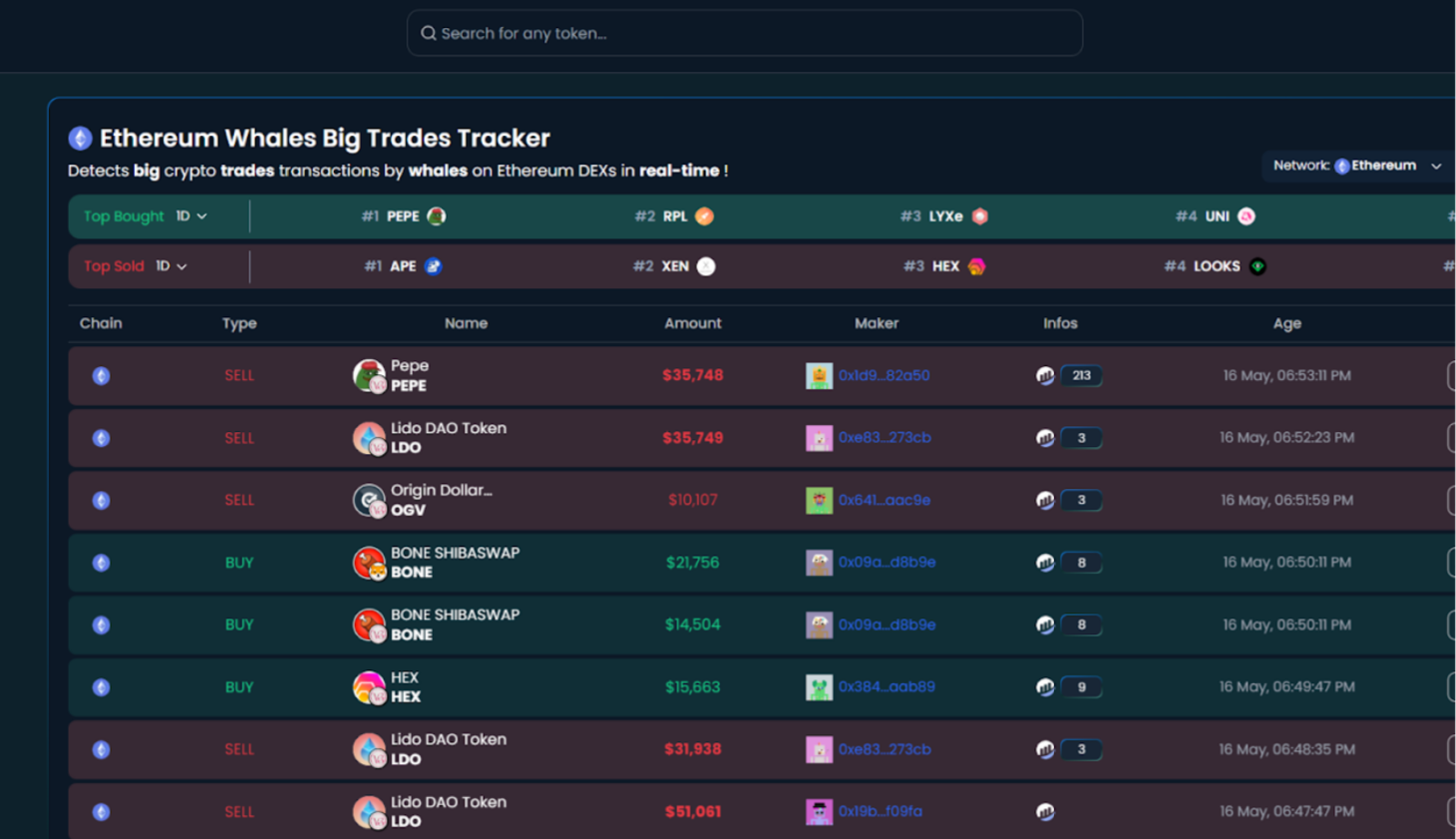Image resolution: width=1456 pixels, height=839 pixels.
Task: Click the Pepe token icon
Action: (x=369, y=376)
